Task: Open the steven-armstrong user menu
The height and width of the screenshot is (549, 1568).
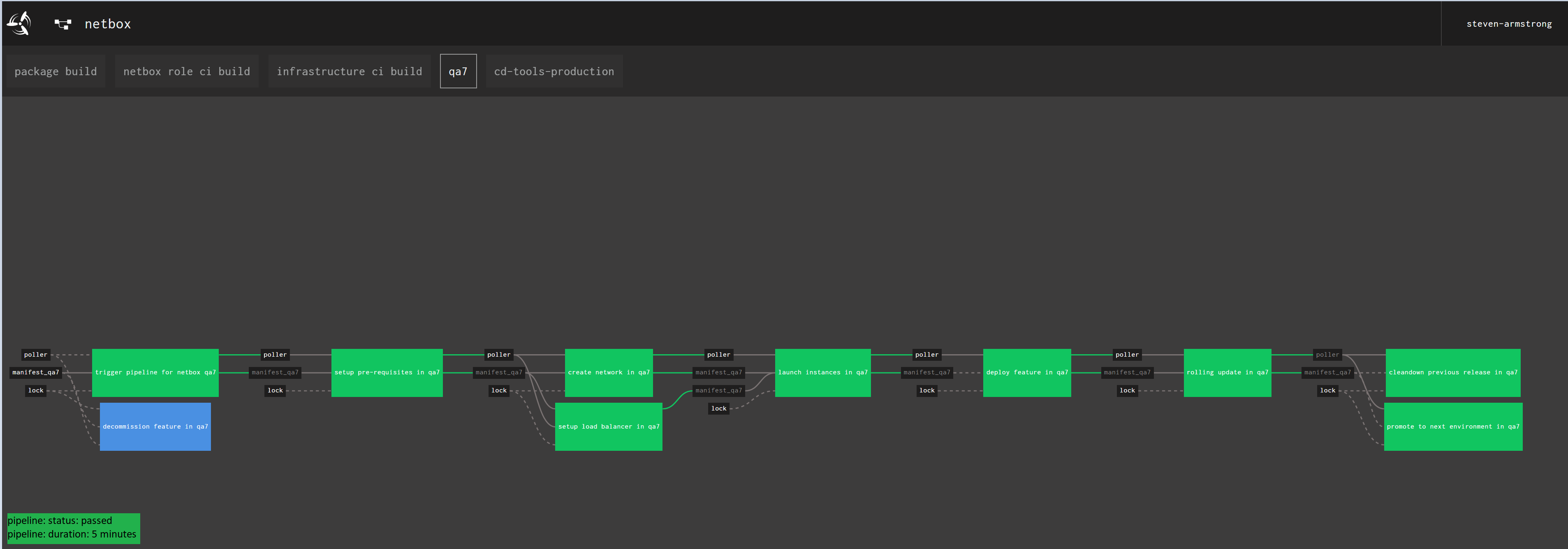Action: [1508, 23]
